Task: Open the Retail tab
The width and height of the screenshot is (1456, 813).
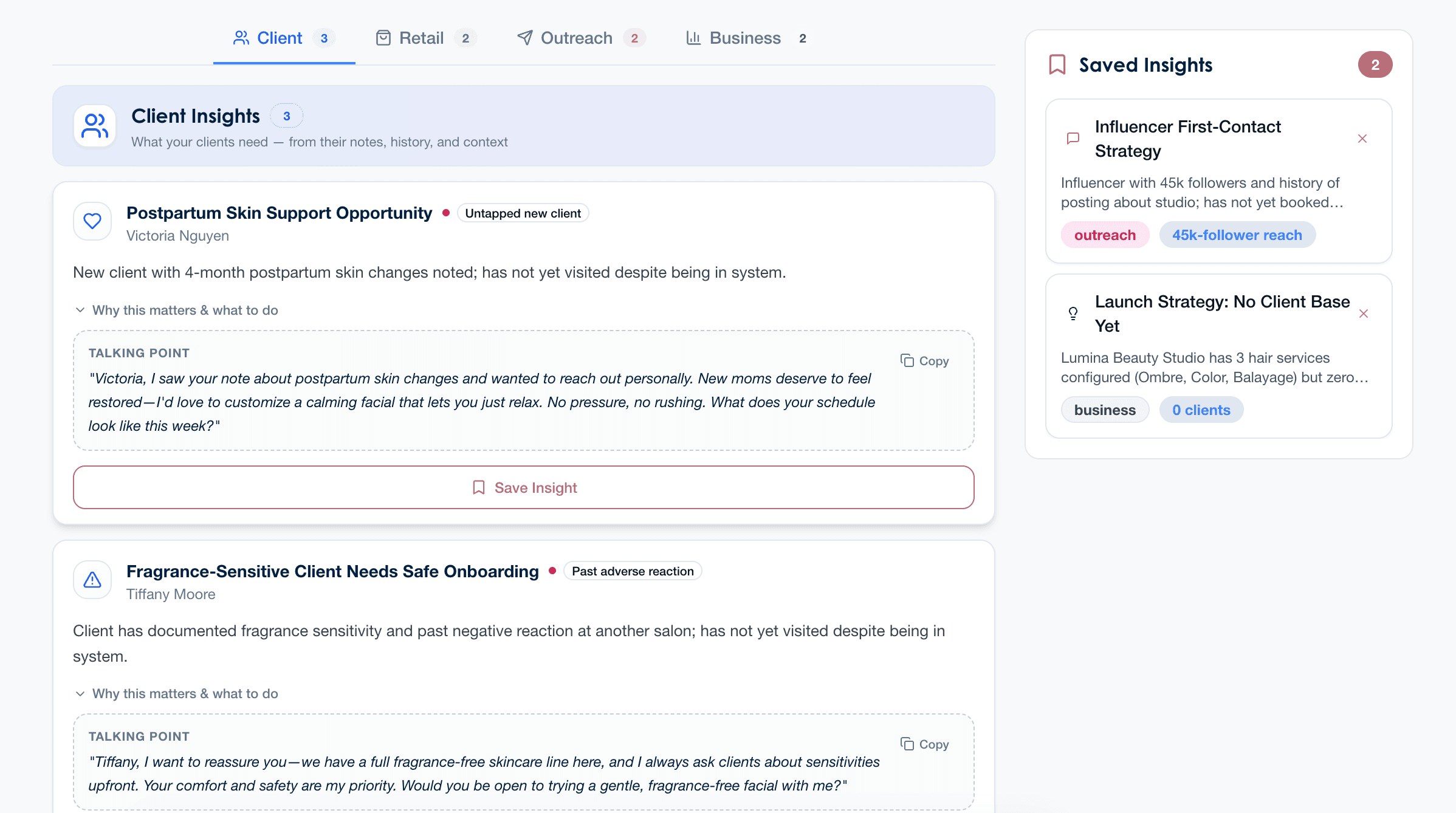Action: click(x=425, y=38)
